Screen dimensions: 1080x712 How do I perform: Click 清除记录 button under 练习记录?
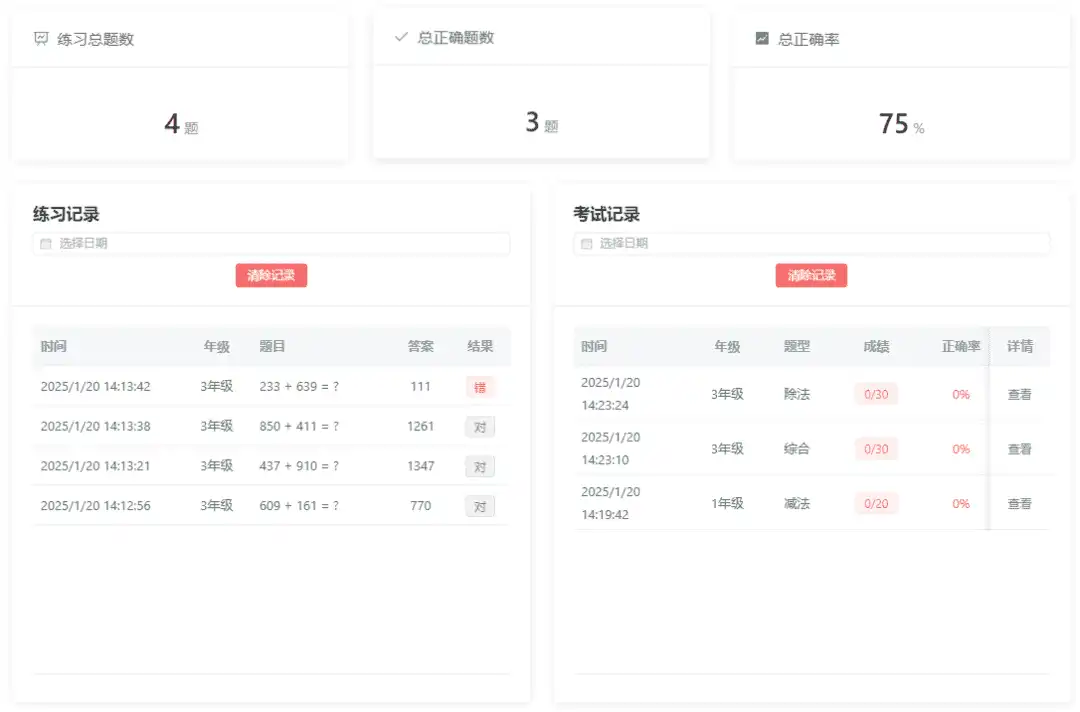pos(271,275)
